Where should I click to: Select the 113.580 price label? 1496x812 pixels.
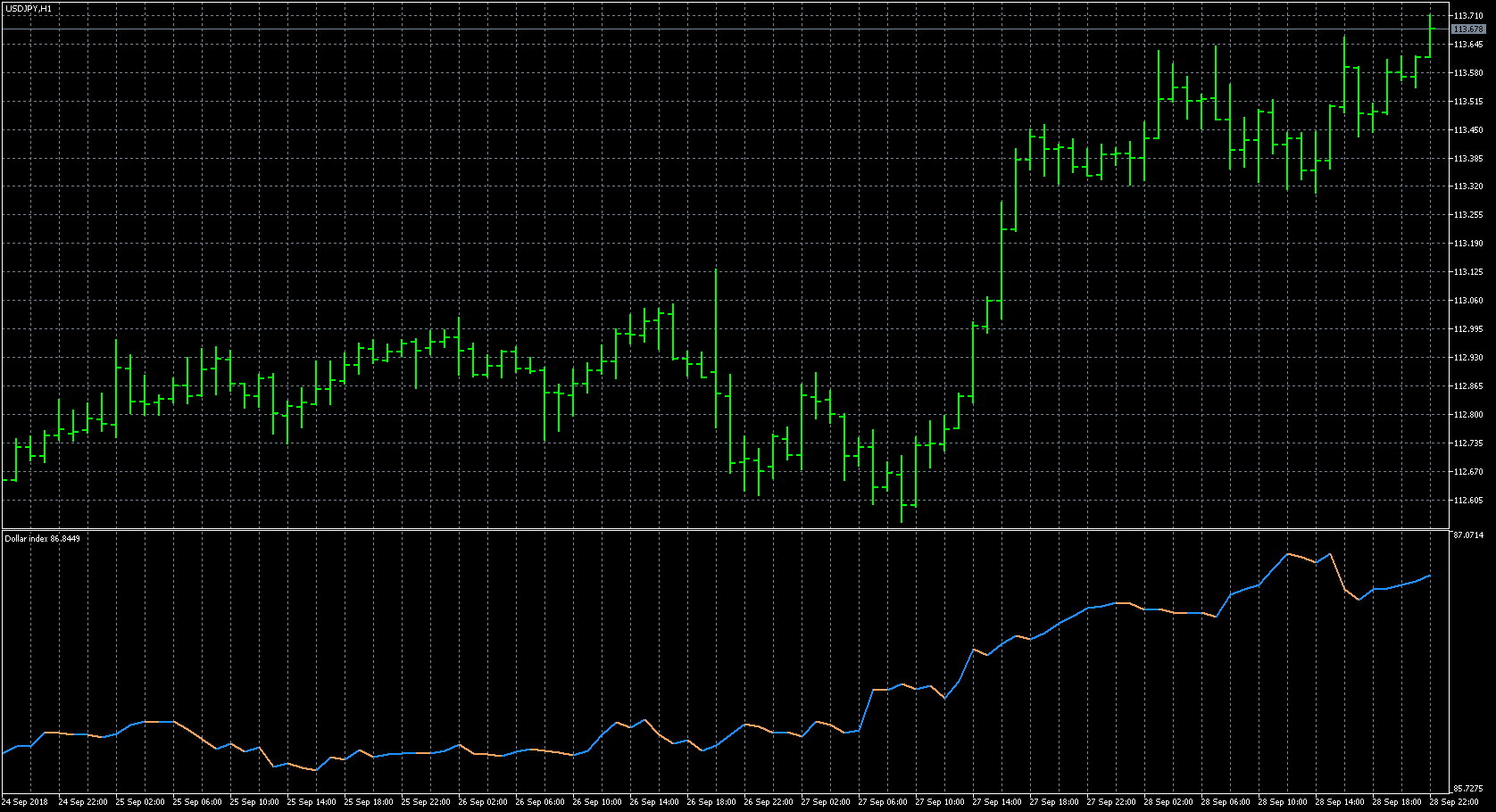click(x=1468, y=73)
